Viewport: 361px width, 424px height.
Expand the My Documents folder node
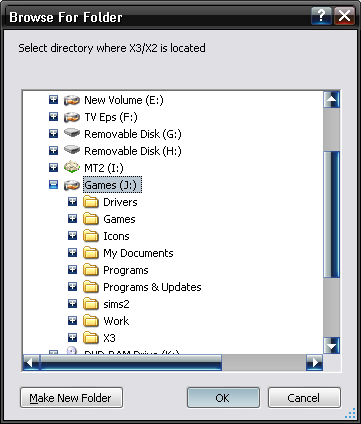coord(72,253)
